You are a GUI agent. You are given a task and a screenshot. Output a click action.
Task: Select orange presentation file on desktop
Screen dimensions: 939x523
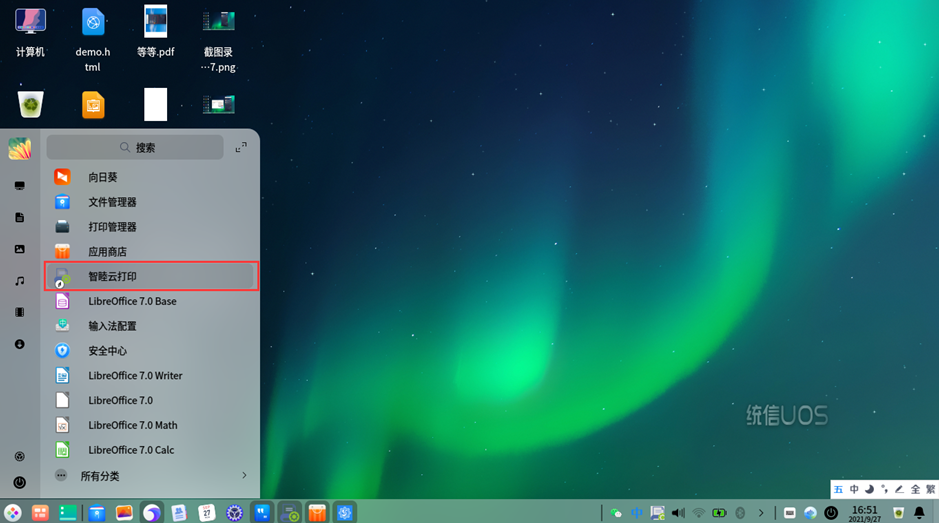point(93,105)
